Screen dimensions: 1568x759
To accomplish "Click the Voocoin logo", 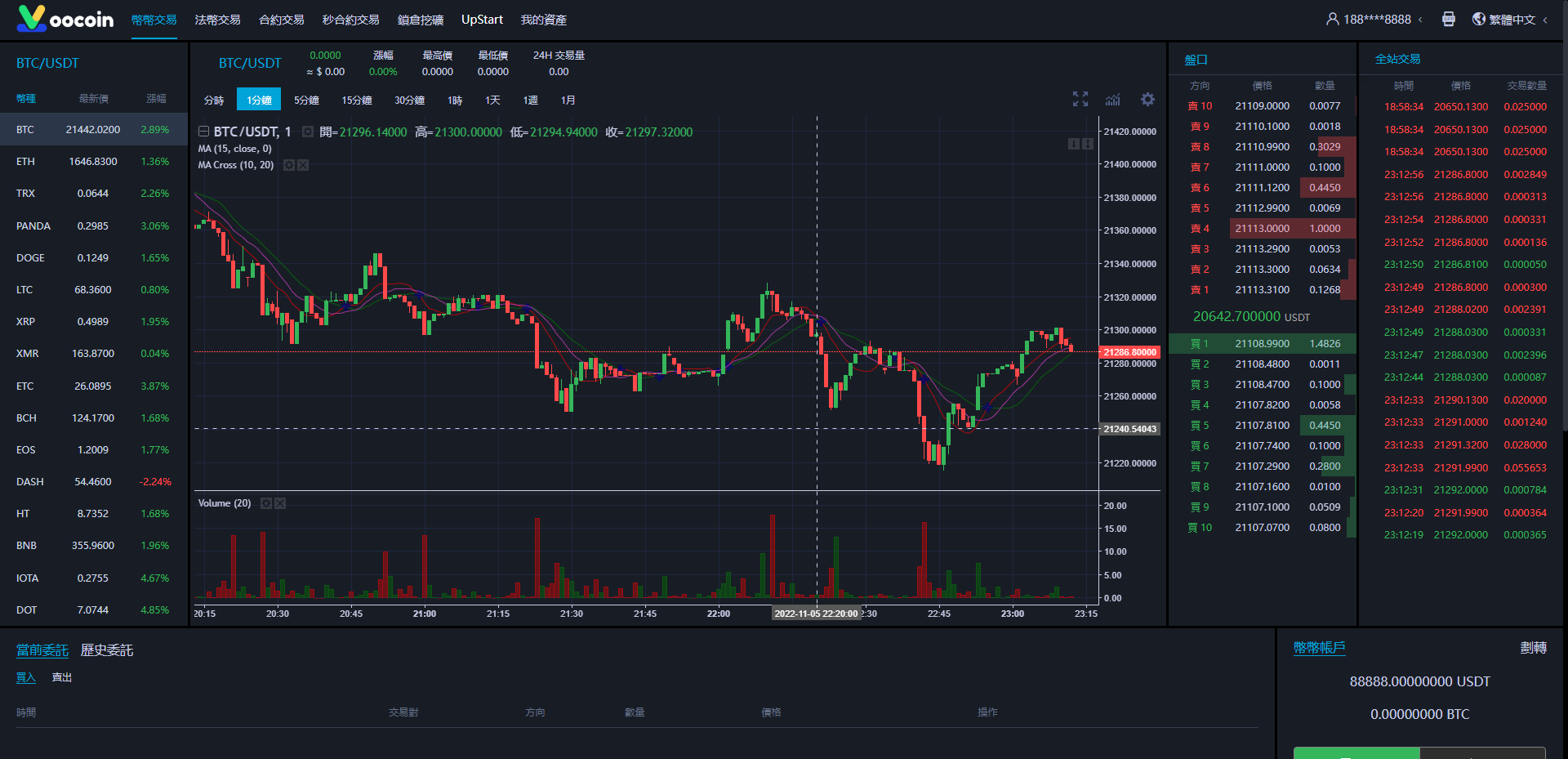I will tap(65, 19).
